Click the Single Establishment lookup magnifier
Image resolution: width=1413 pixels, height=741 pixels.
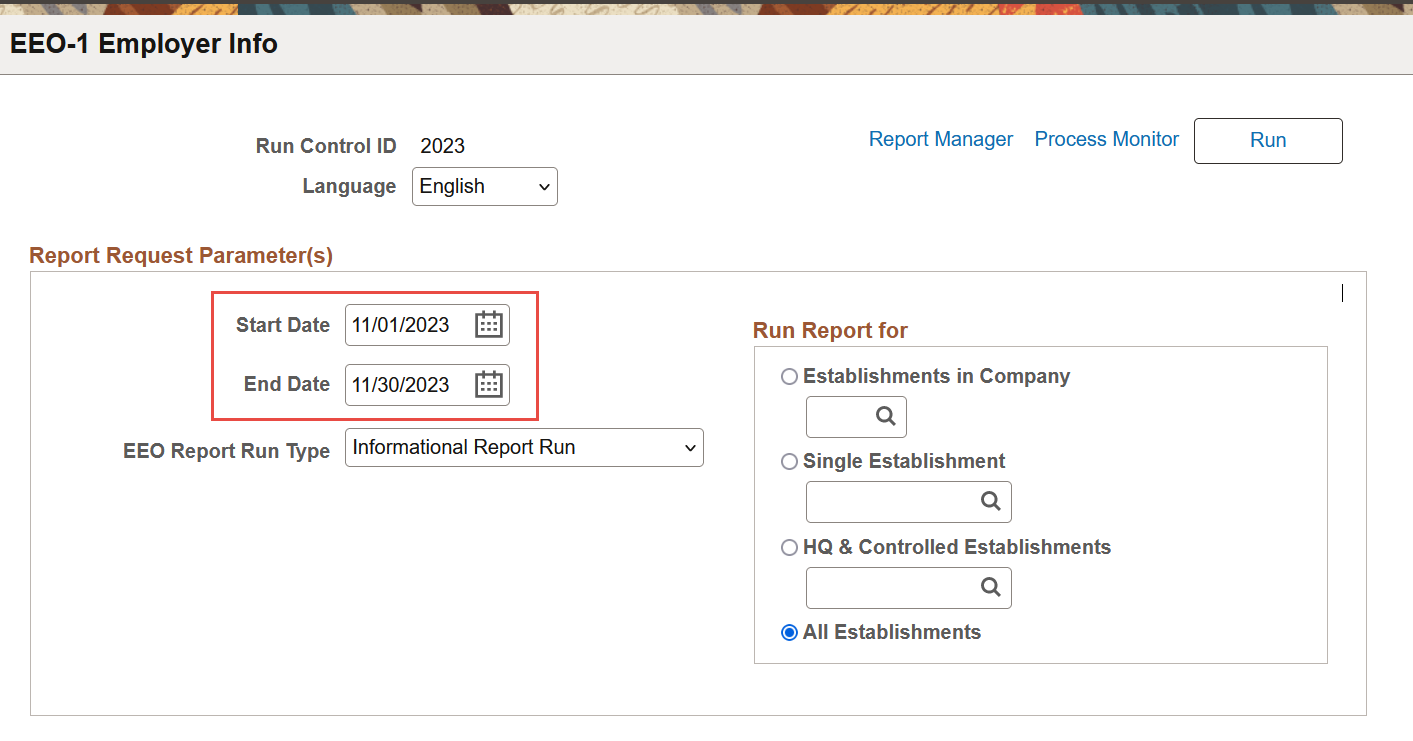pyautogui.click(x=990, y=502)
